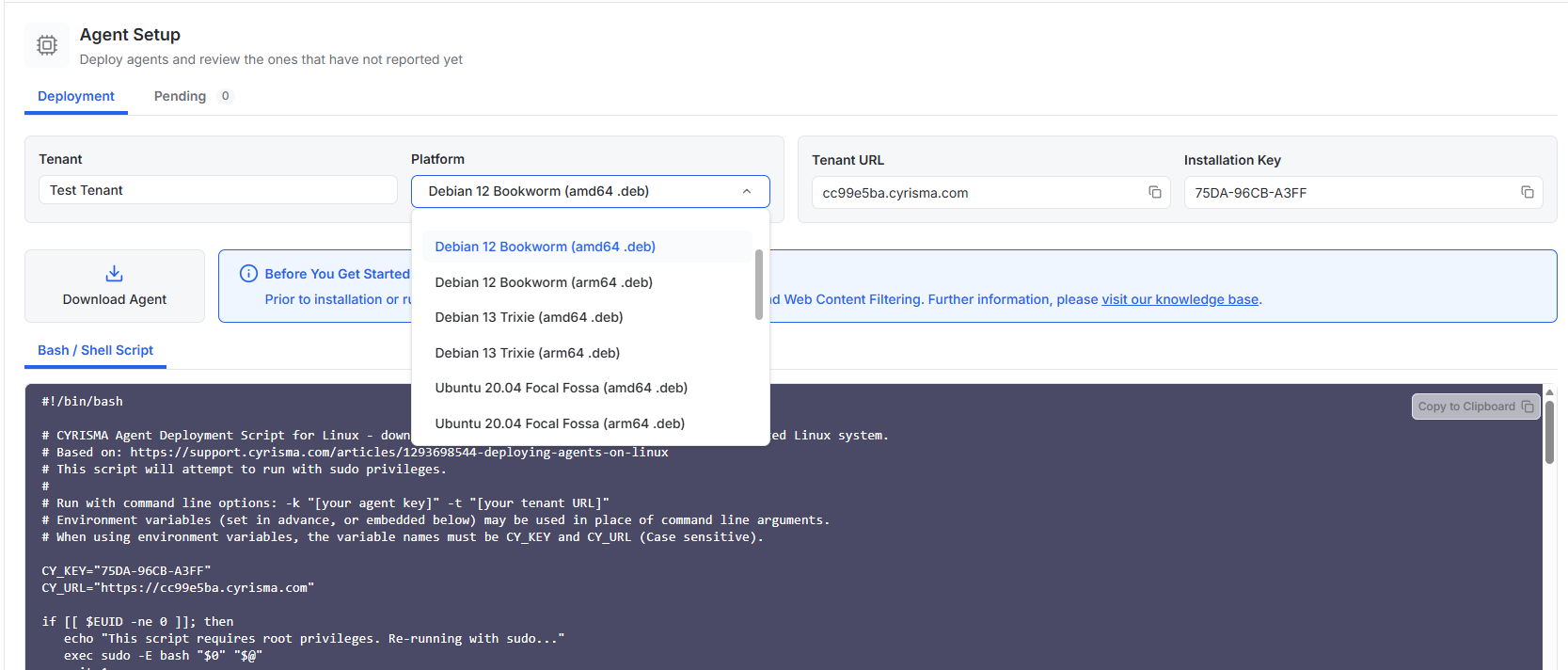The height and width of the screenshot is (670, 1568).
Task: Click the Agent Setup heading
Action: click(x=130, y=35)
